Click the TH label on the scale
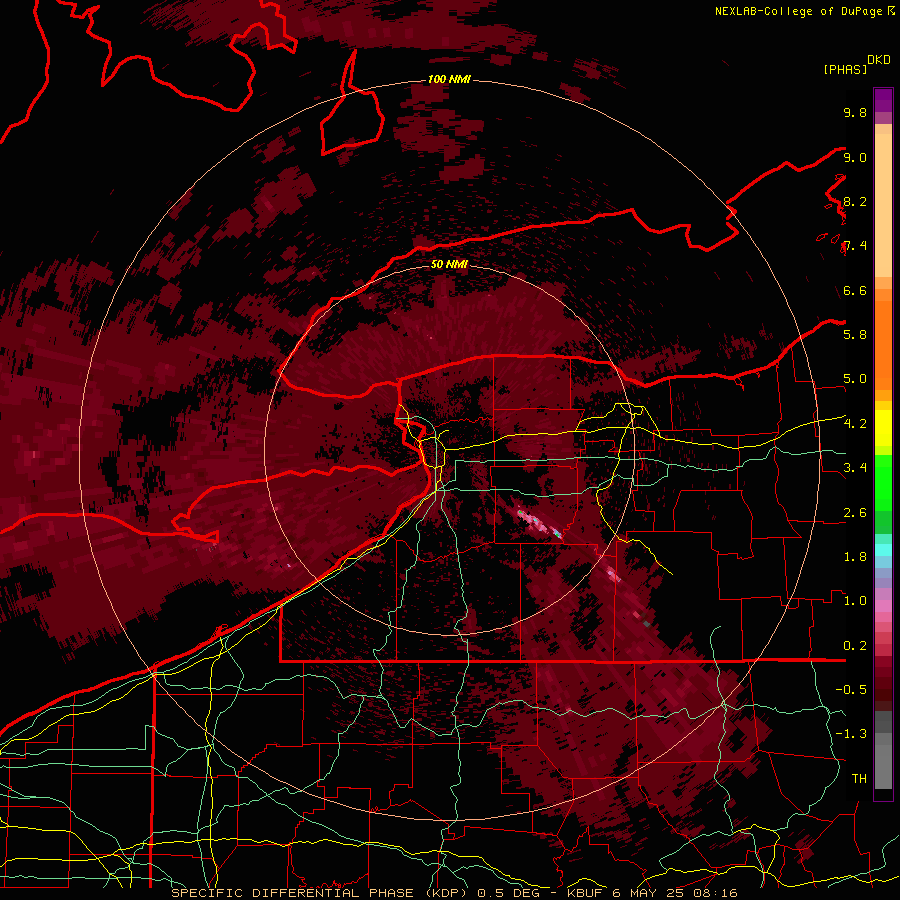The height and width of the screenshot is (900, 900). point(859,778)
